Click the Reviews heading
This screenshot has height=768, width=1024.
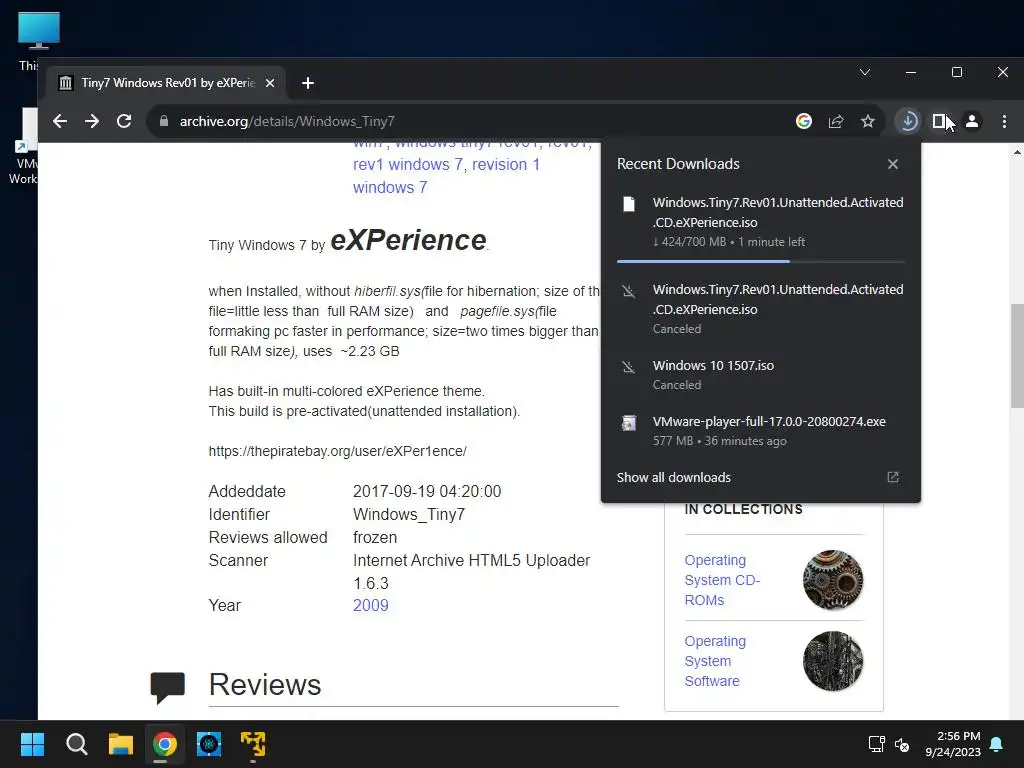264,684
